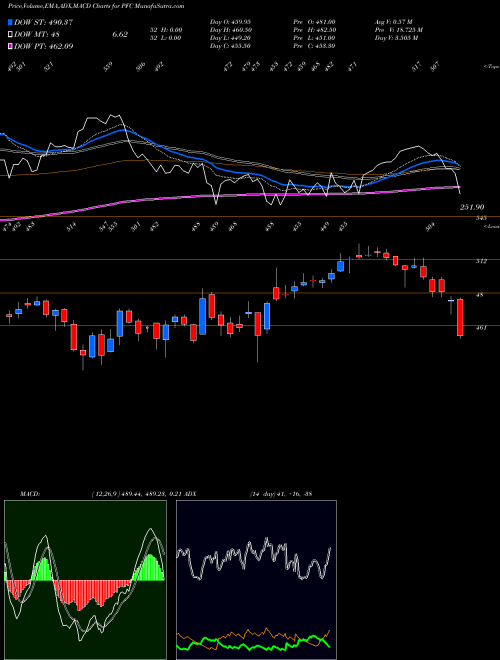Image resolution: width=500 pixels, height=660 pixels.
Task: Click the Pre C previous close value
Action: (x=314, y=46)
